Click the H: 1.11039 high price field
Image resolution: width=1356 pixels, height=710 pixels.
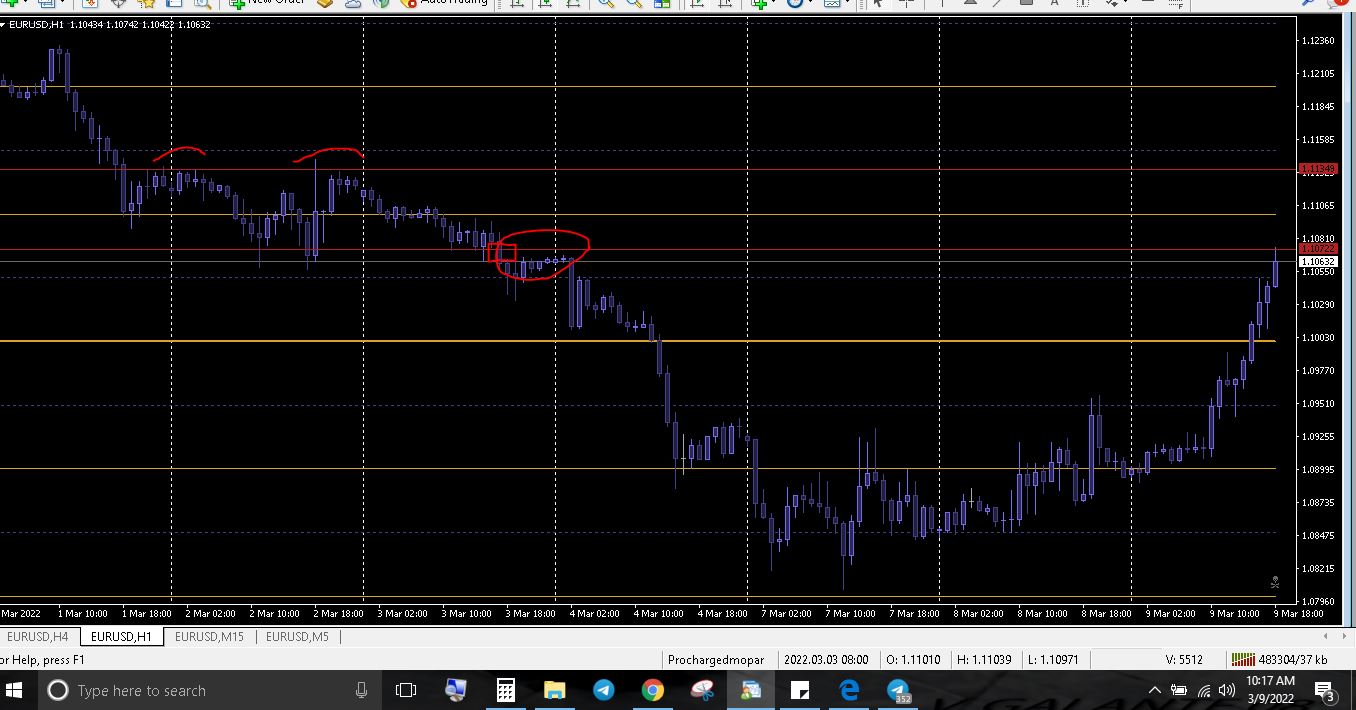[984, 660]
